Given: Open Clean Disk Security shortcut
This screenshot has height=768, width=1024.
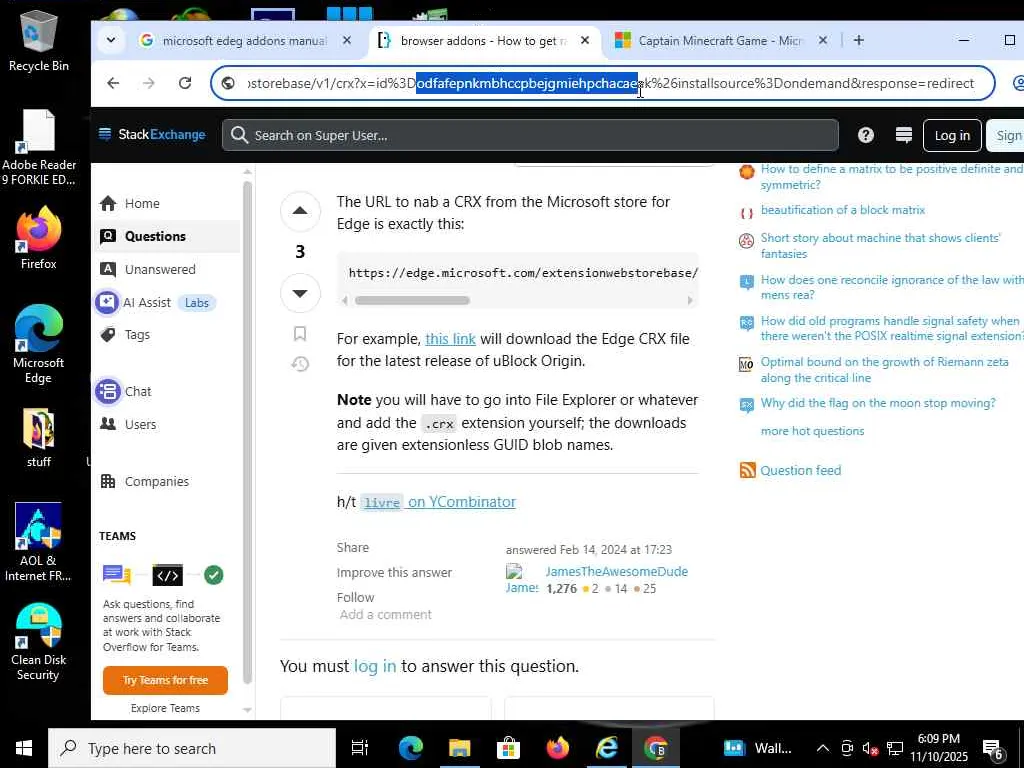Looking at the screenshot, I should coord(39,643).
